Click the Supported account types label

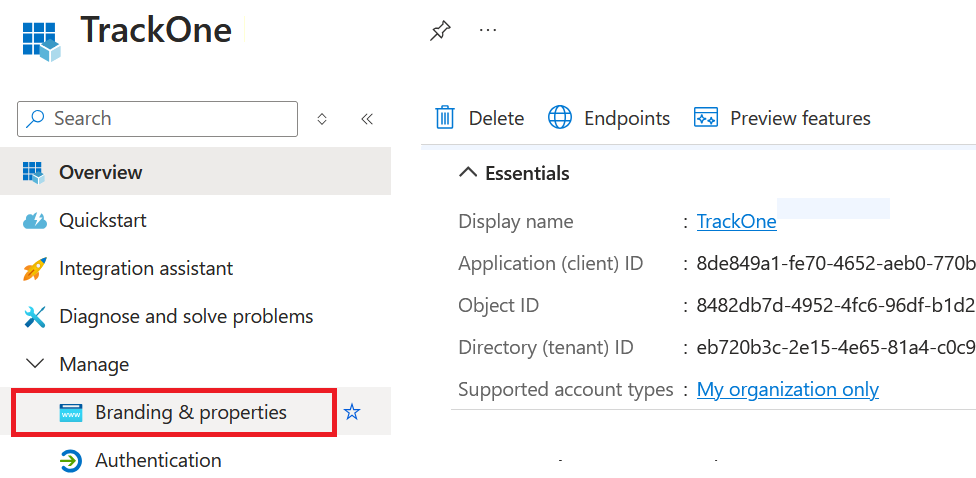click(566, 390)
